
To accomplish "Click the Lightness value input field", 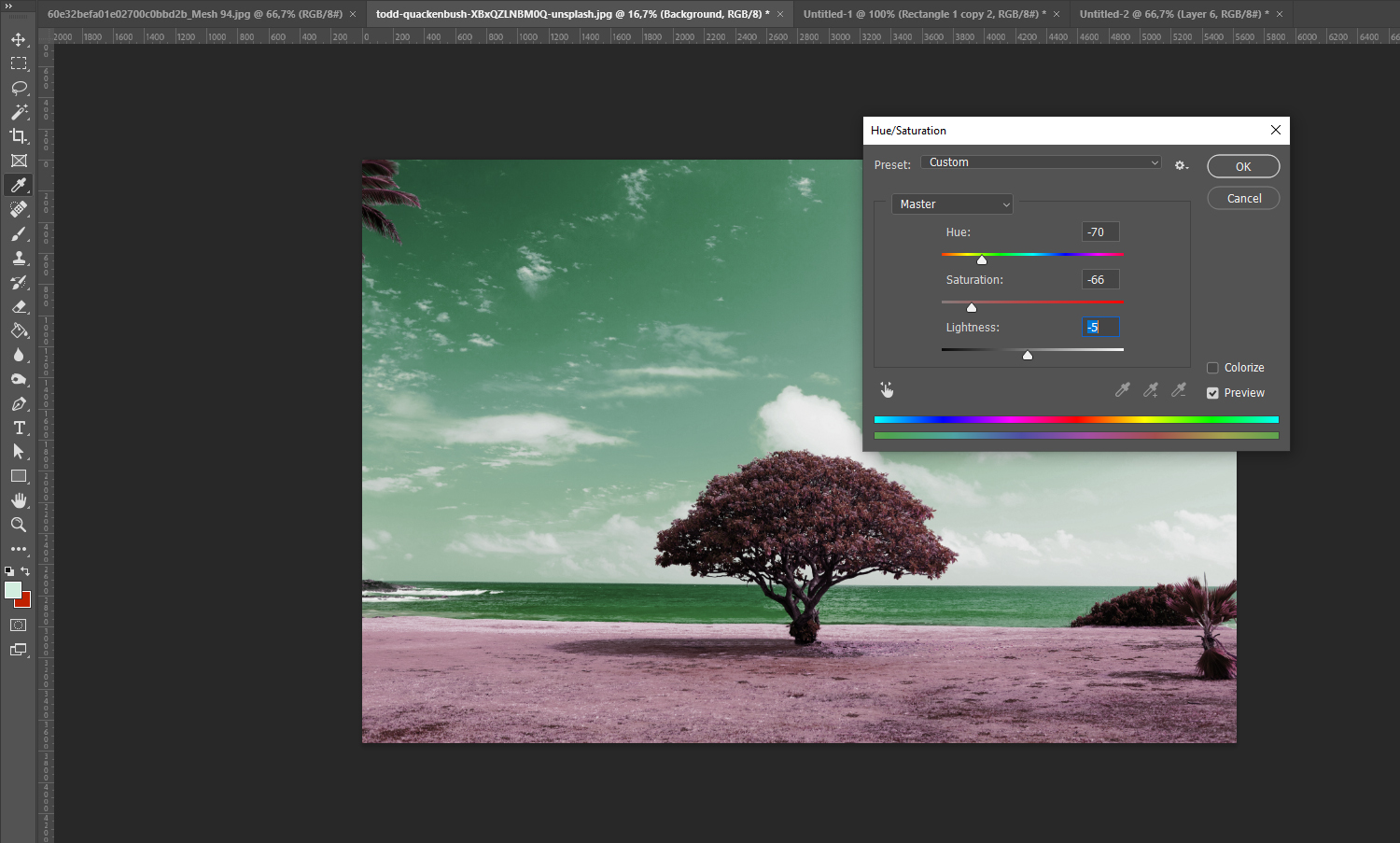I will click(x=1100, y=327).
